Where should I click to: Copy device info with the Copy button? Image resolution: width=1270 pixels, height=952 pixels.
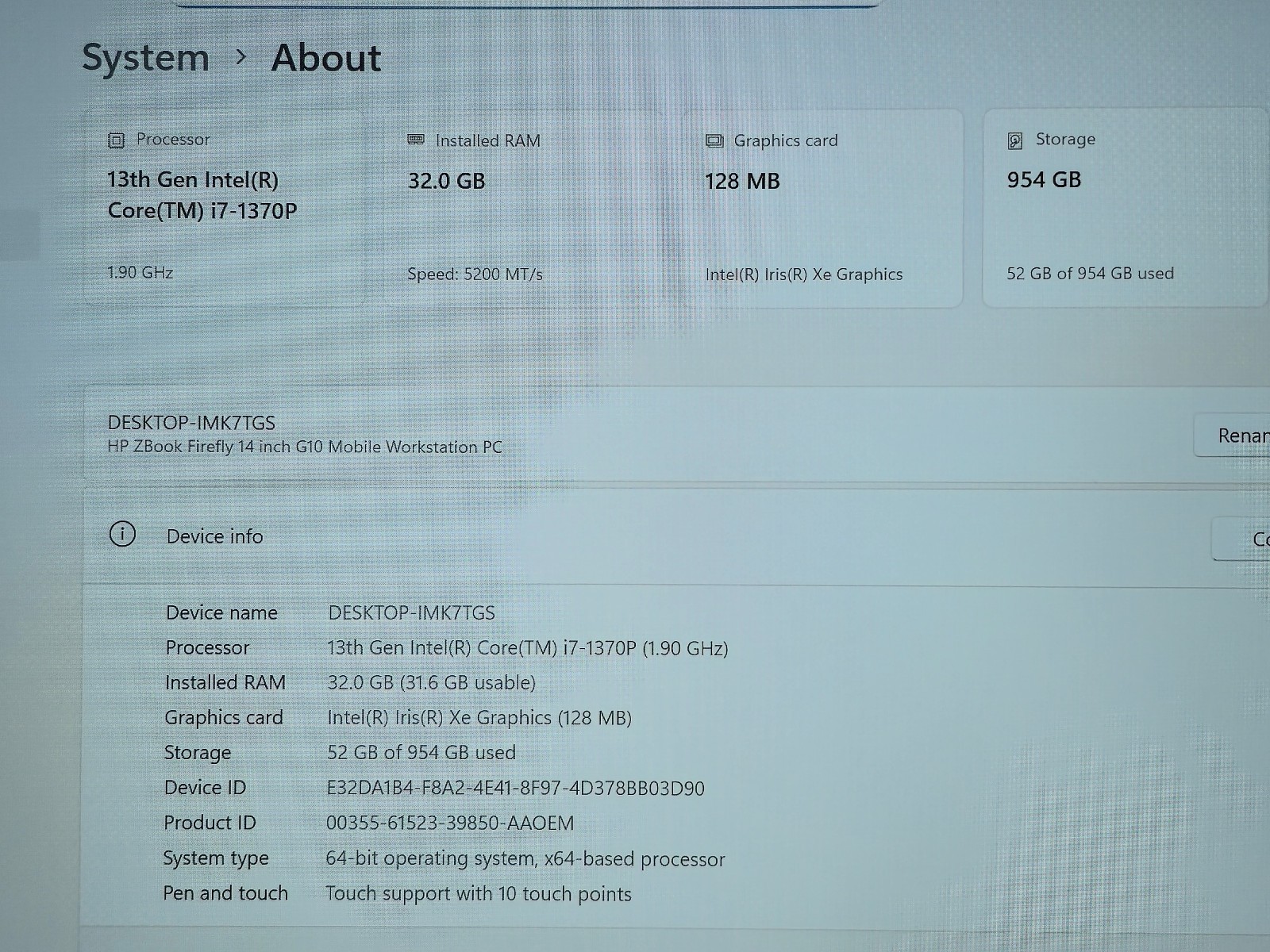tap(1242, 539)
